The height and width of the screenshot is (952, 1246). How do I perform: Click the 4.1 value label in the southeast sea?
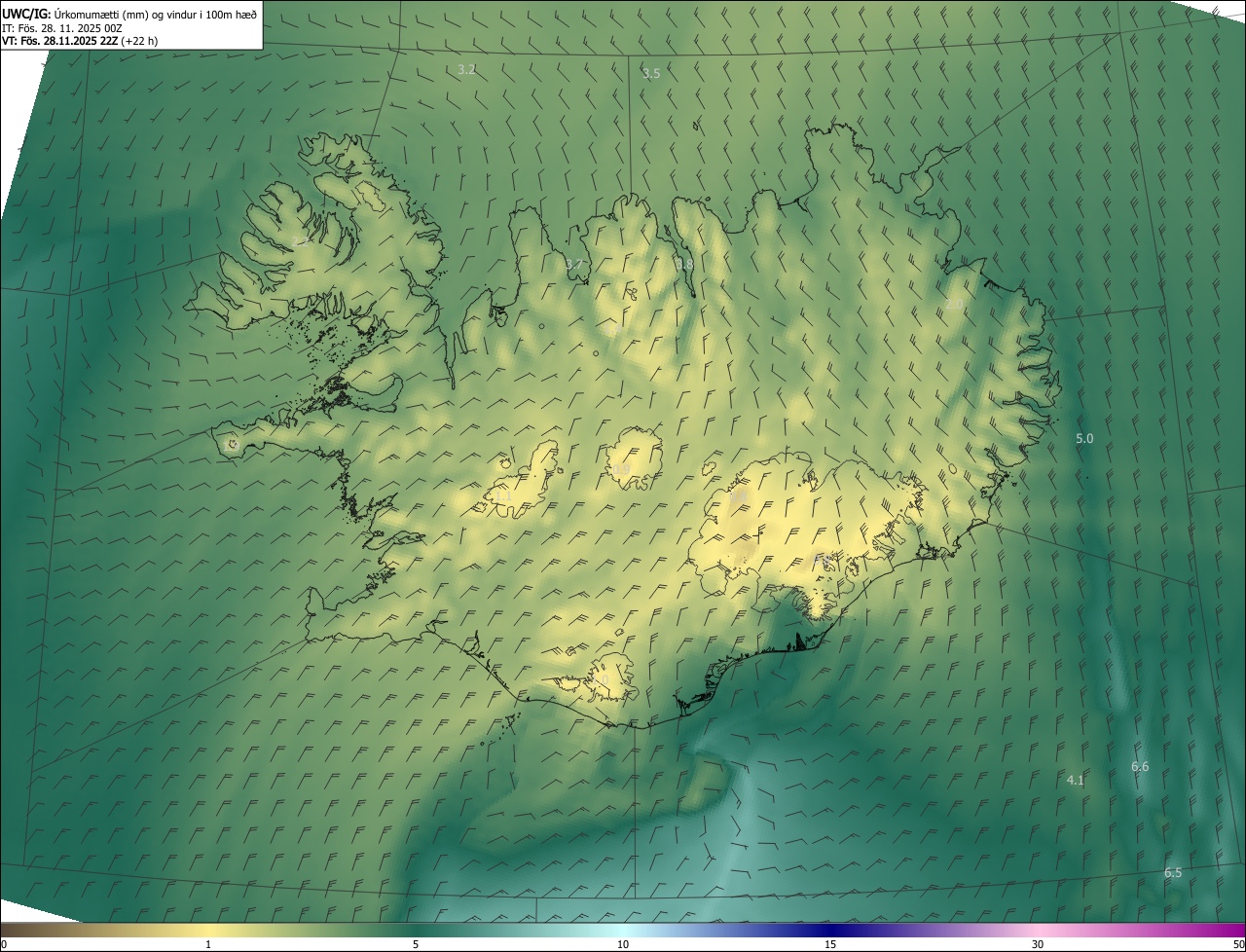pos(1076,780)
